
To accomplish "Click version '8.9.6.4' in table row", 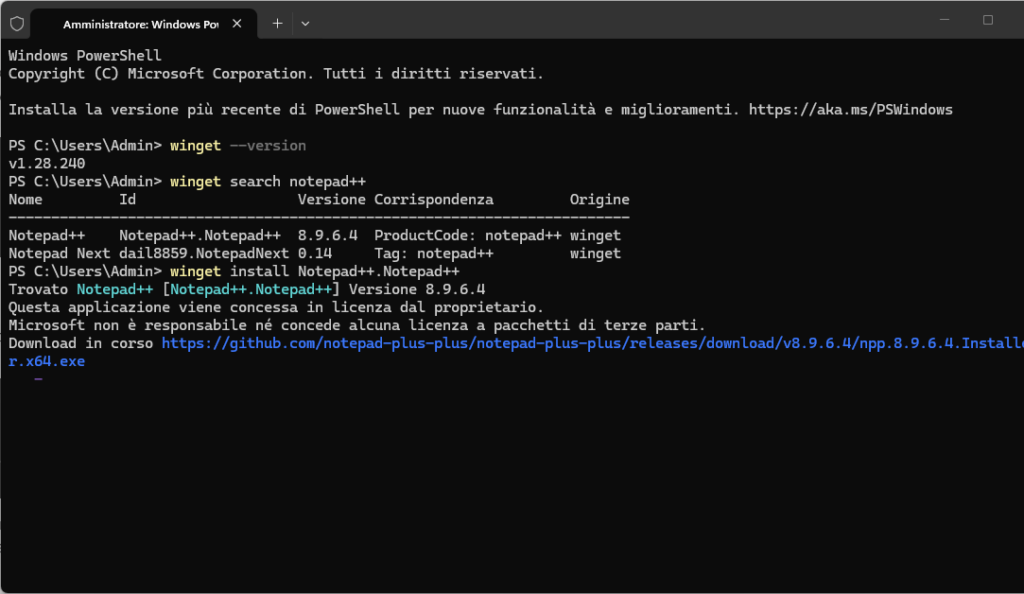I will tap(327, 236).
